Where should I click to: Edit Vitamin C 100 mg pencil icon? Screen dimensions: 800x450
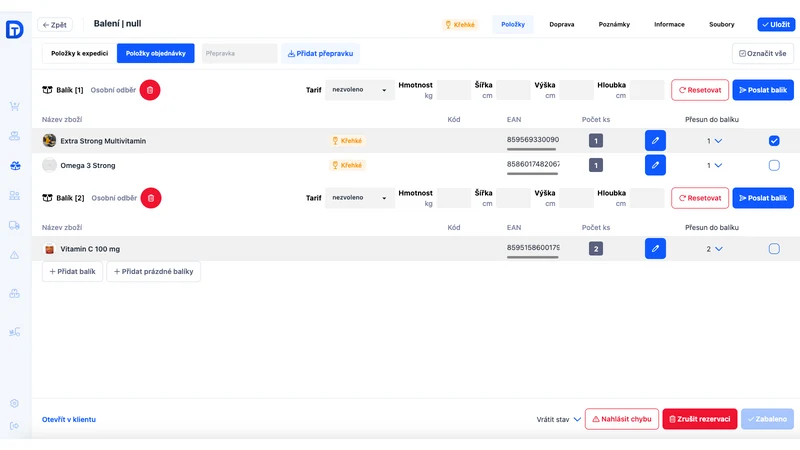click(655, 248)
